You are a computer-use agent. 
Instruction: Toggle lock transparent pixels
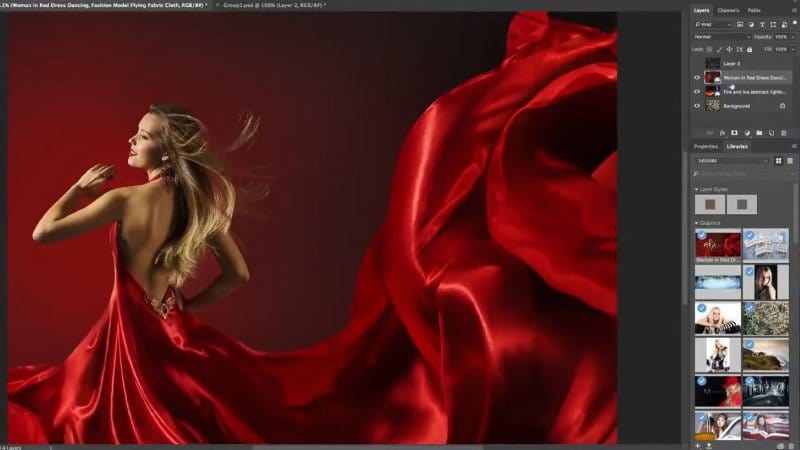(x=709, y=49)
